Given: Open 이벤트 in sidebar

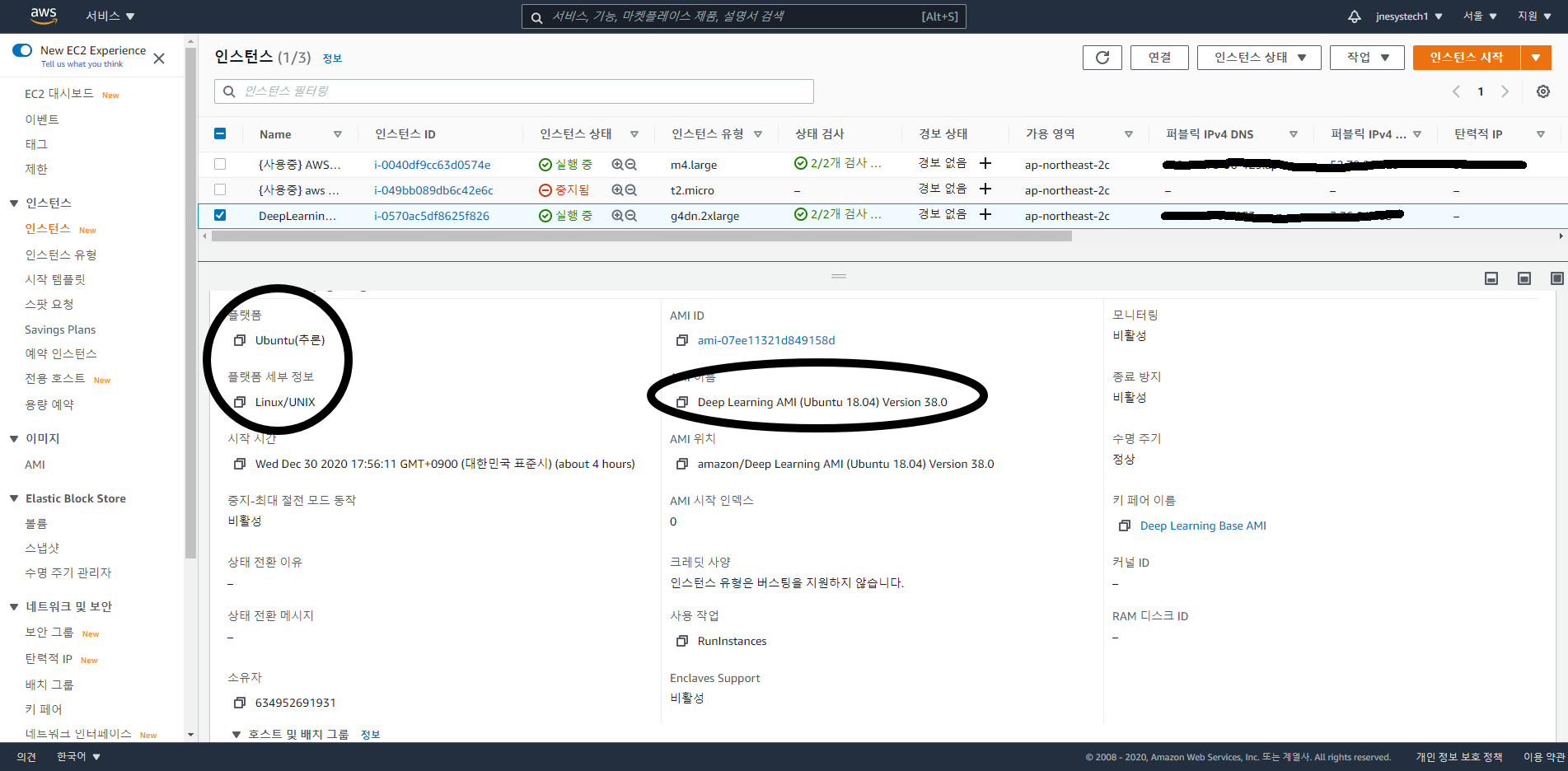Looking at the screenshot, I should (x=42, y=119).
